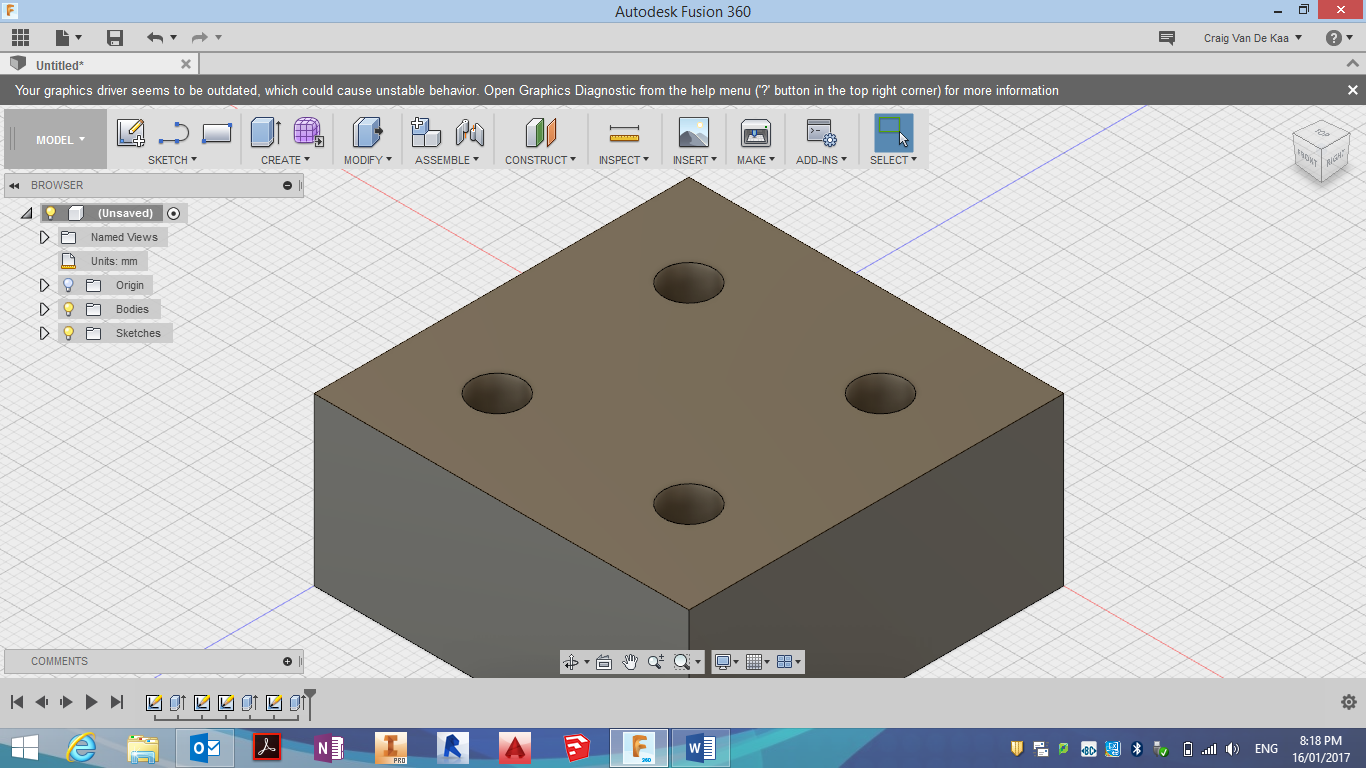Expand the COMMENTS panel with plus button
The image size is (1366, 768).
[288, 661]
